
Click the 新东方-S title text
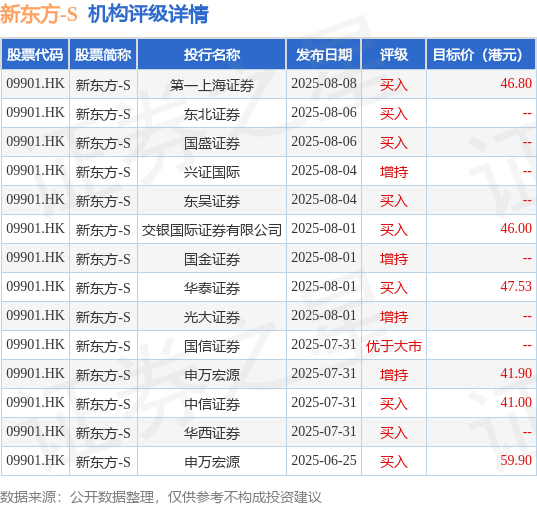click(x=39, y=14)
